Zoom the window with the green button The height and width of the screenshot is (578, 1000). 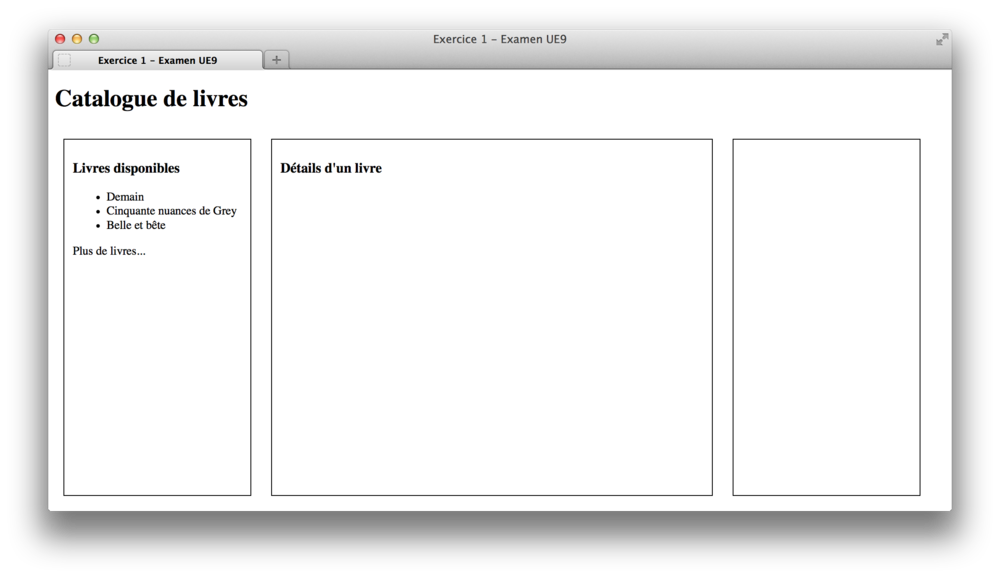coord(94,39)
